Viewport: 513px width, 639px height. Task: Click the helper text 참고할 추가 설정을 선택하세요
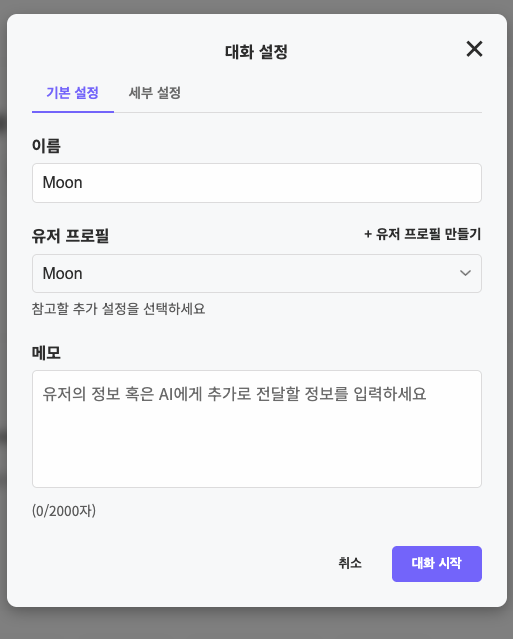pos(119,308)
